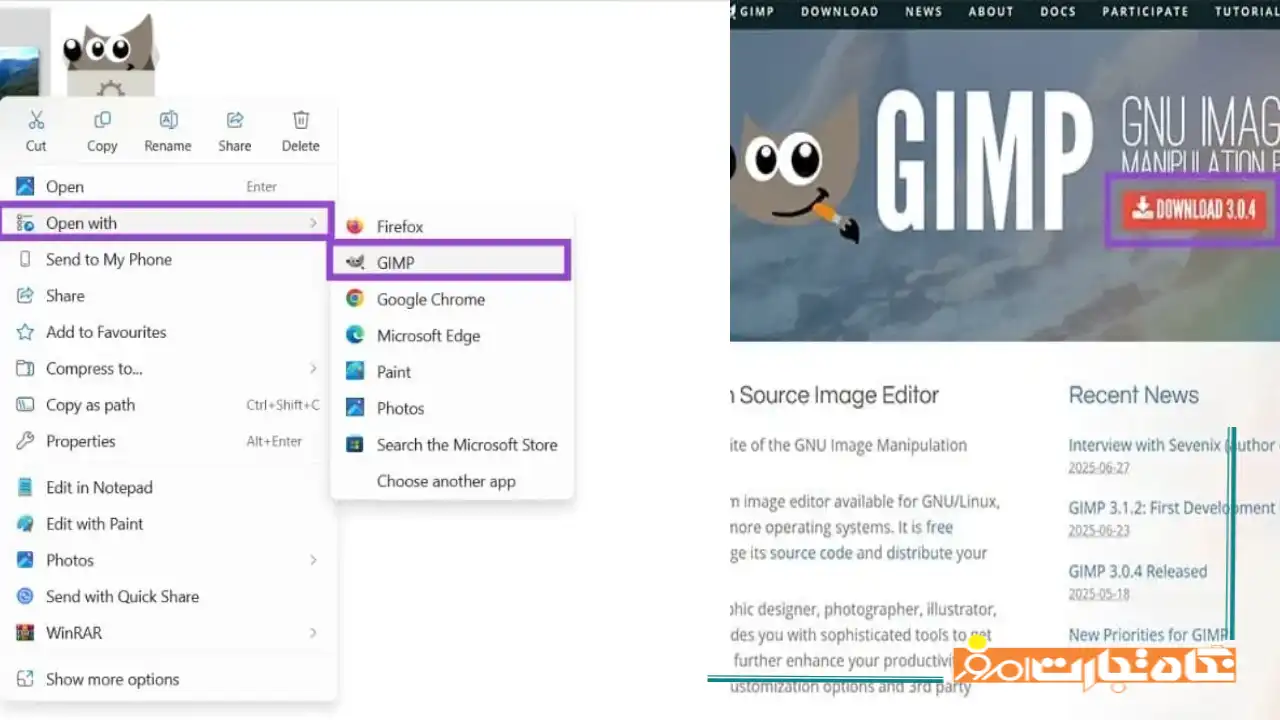Open the GIMP 3.0.4 Released news link
This screenshot has width=1280, height=720.
[x=1137, y=572]
